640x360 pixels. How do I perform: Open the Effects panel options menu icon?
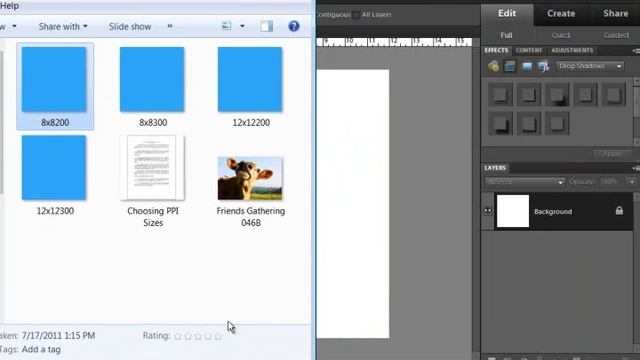[x=636, y=51]
